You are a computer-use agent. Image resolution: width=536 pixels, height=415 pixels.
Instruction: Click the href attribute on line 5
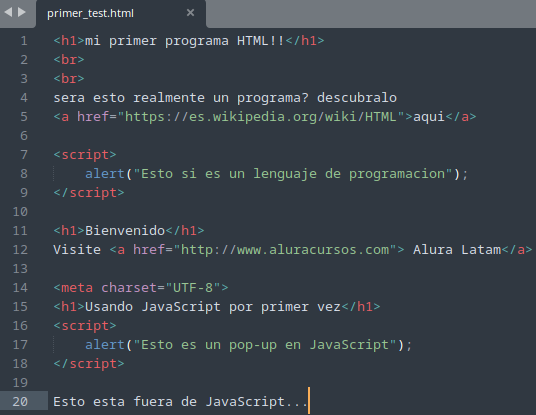(93, 117)
